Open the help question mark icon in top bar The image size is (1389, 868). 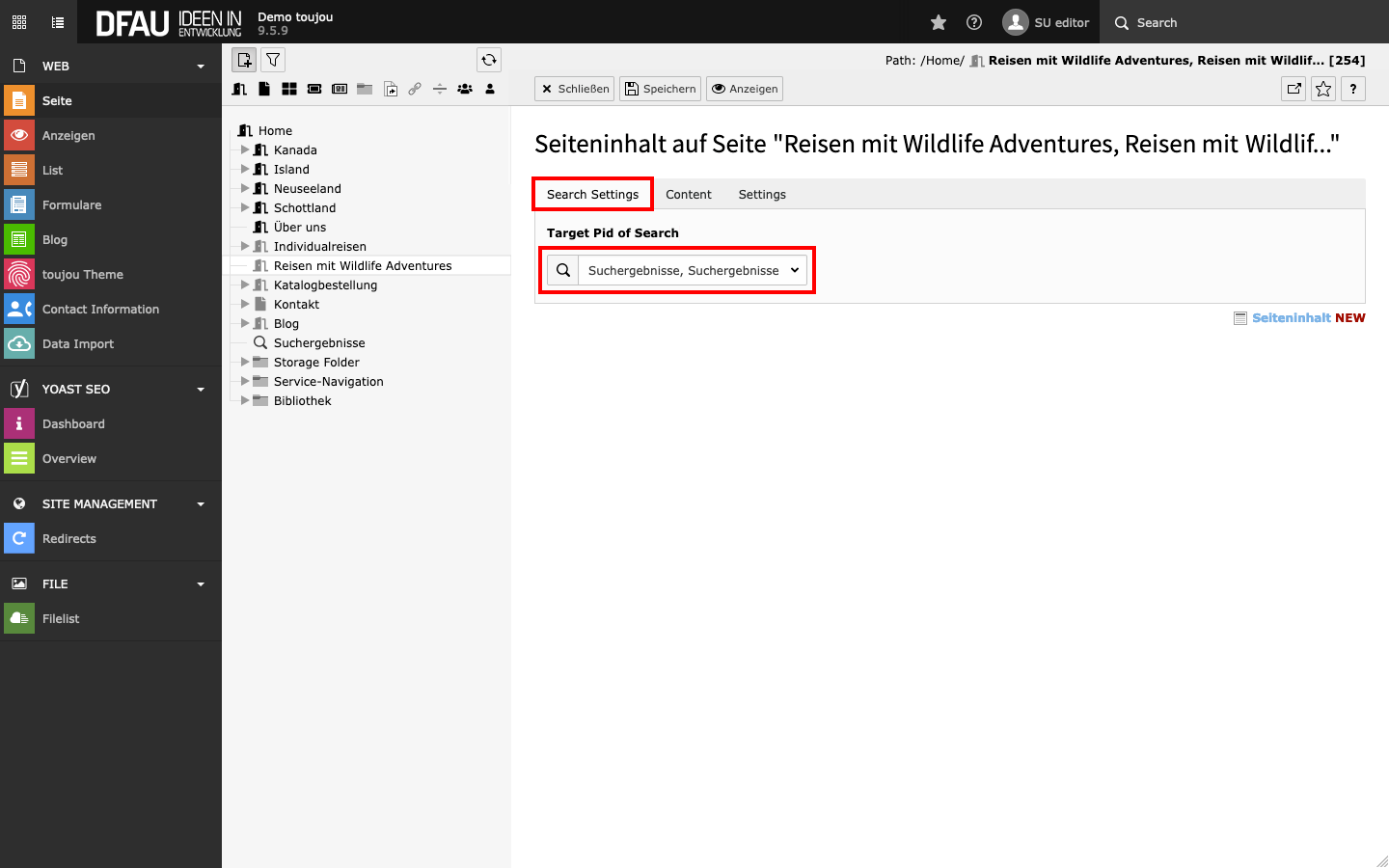tap(974, 22)
